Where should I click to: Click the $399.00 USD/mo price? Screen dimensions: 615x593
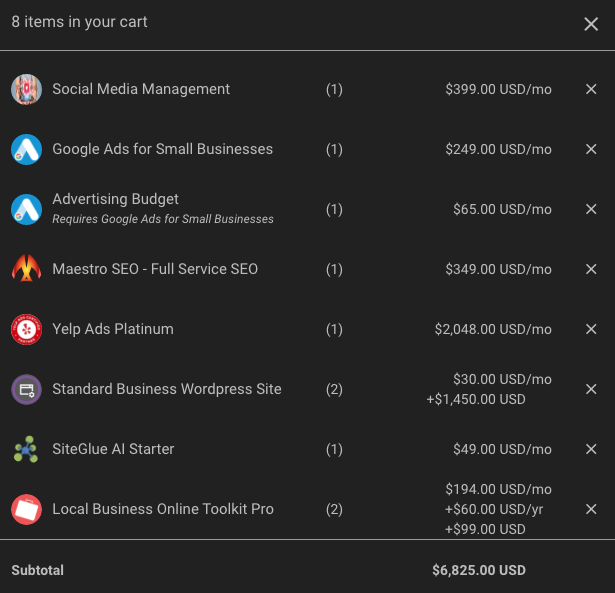point(498,89)
